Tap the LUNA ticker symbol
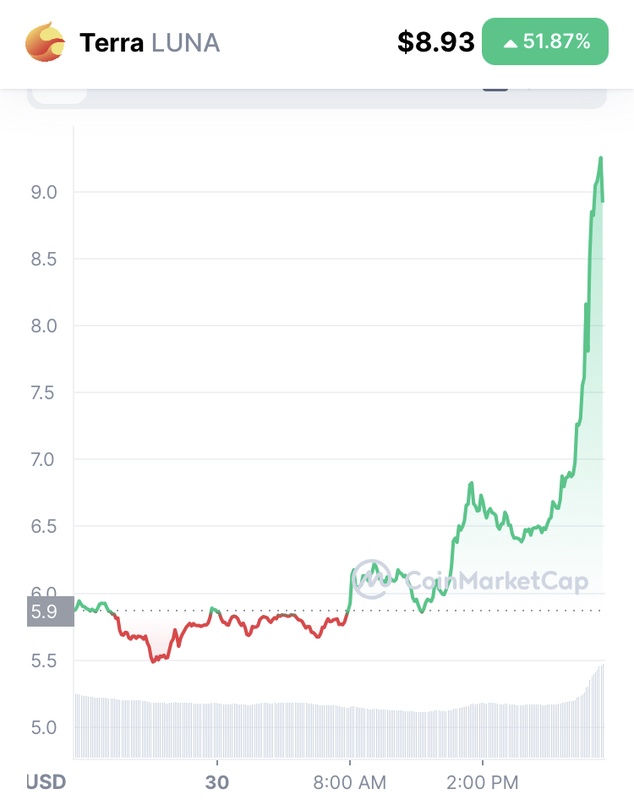 tap(185, 43)
